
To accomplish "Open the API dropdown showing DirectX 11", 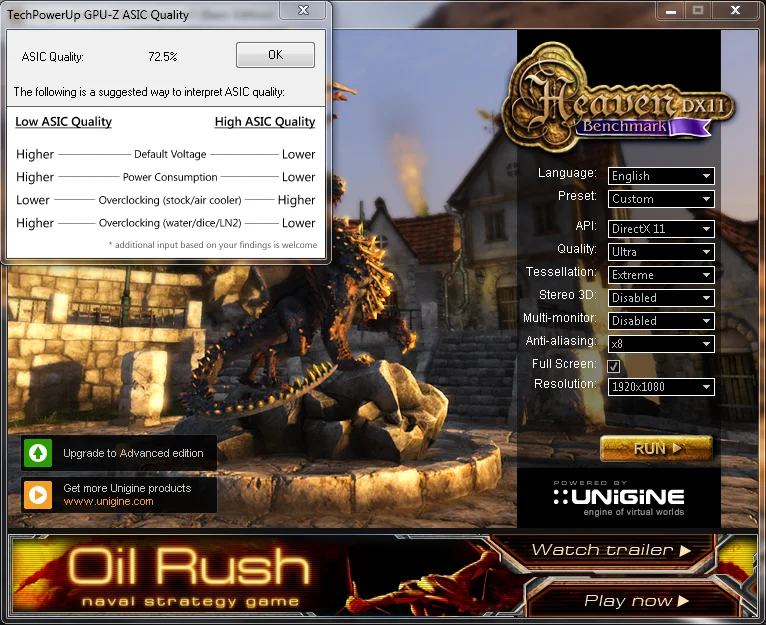I will (x=661, y=229).
